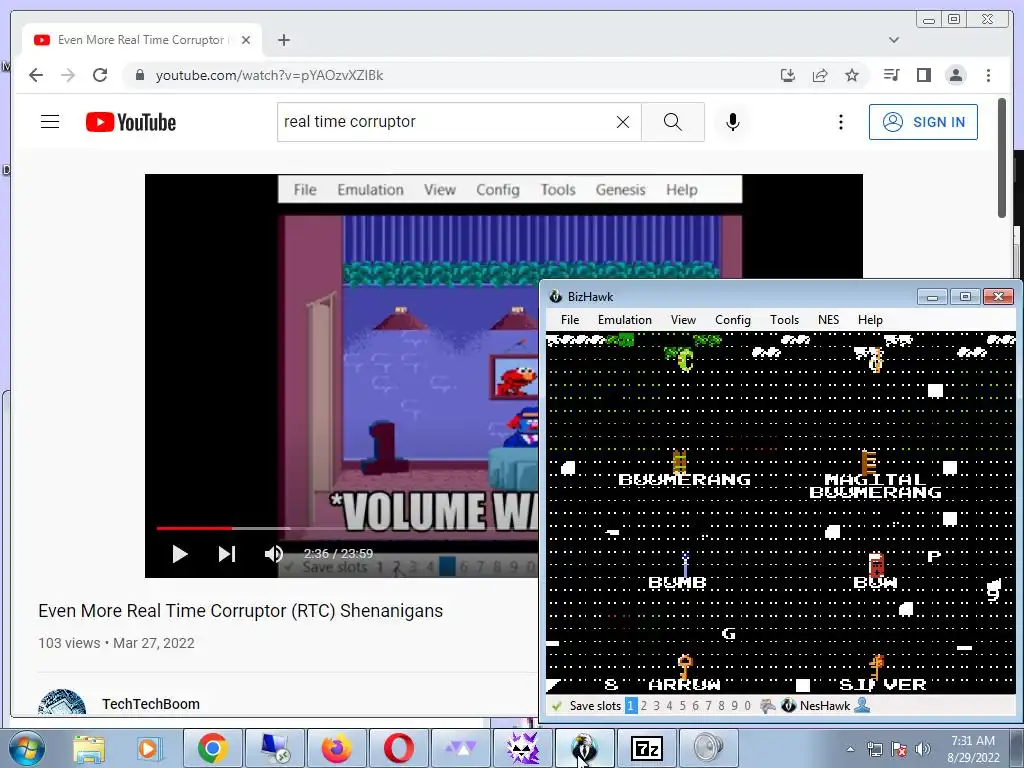
Task: Click the address bar URL in Chrome
Action: 269,75
